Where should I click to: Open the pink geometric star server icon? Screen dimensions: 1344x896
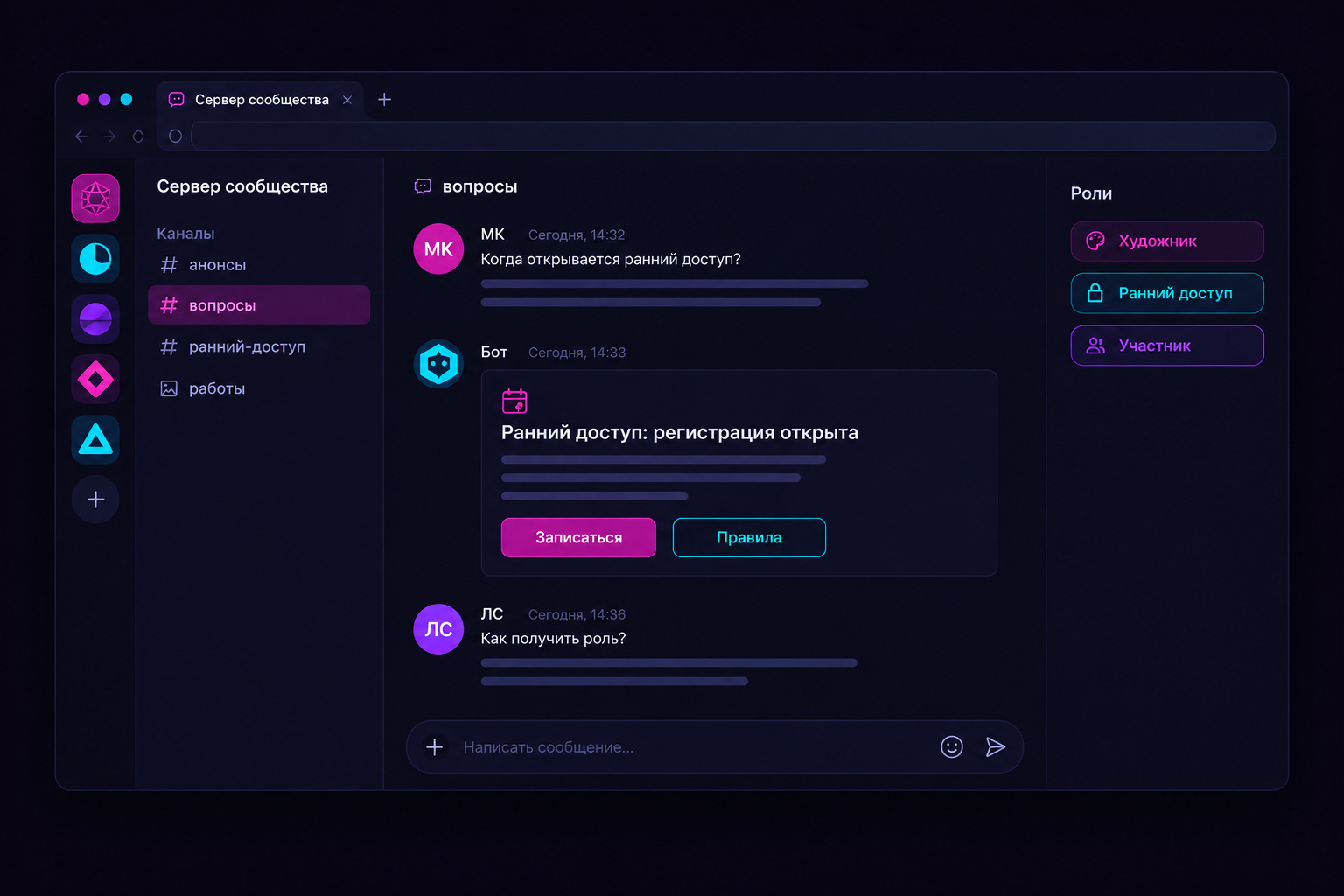tap(95, 199)
